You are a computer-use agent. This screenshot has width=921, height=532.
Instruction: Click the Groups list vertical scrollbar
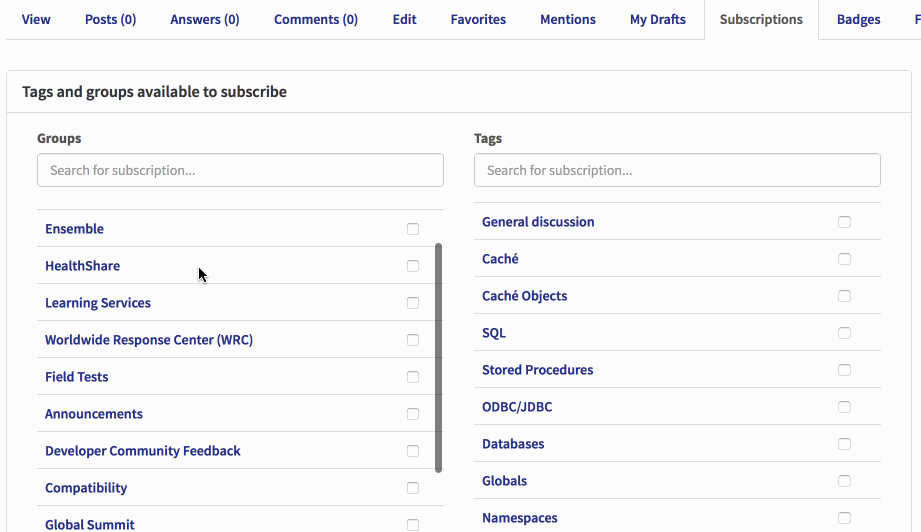(x=438, y=358)
